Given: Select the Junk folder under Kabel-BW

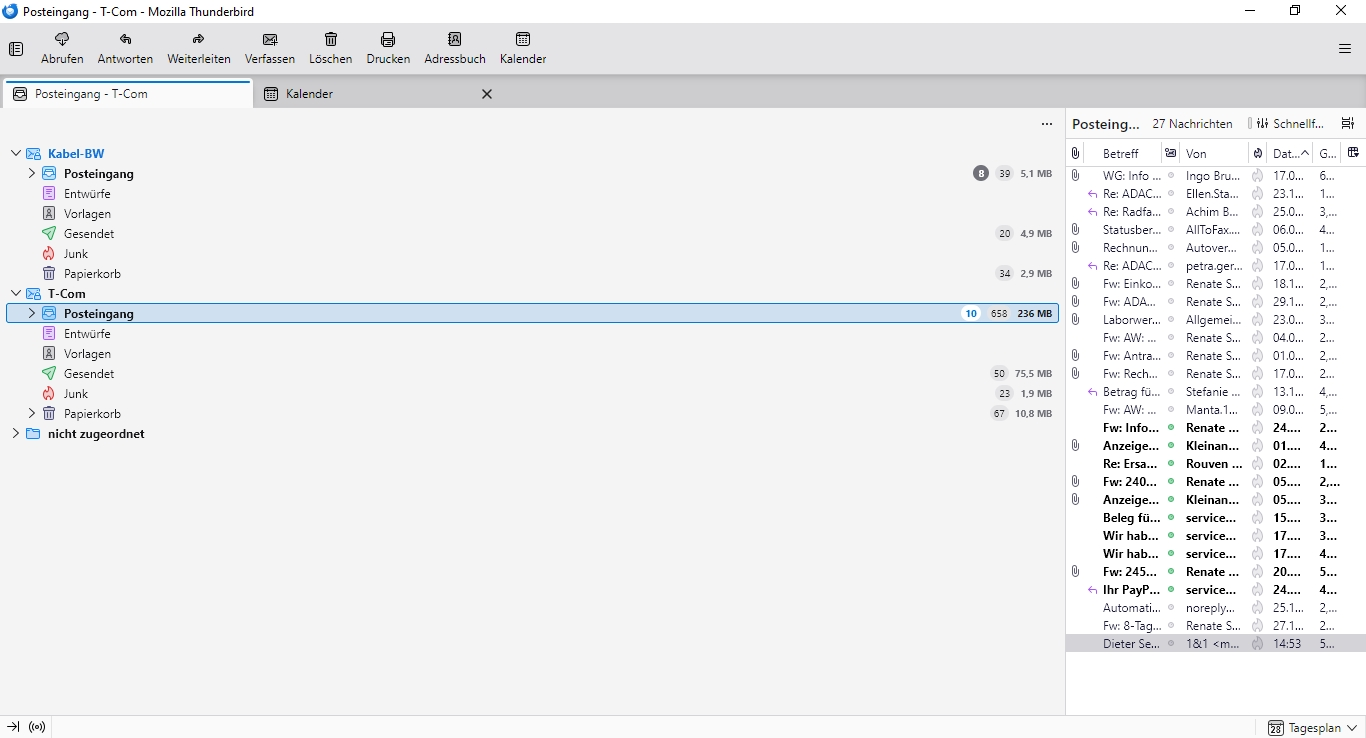Looking at the screenshot, I should [76, 254].
